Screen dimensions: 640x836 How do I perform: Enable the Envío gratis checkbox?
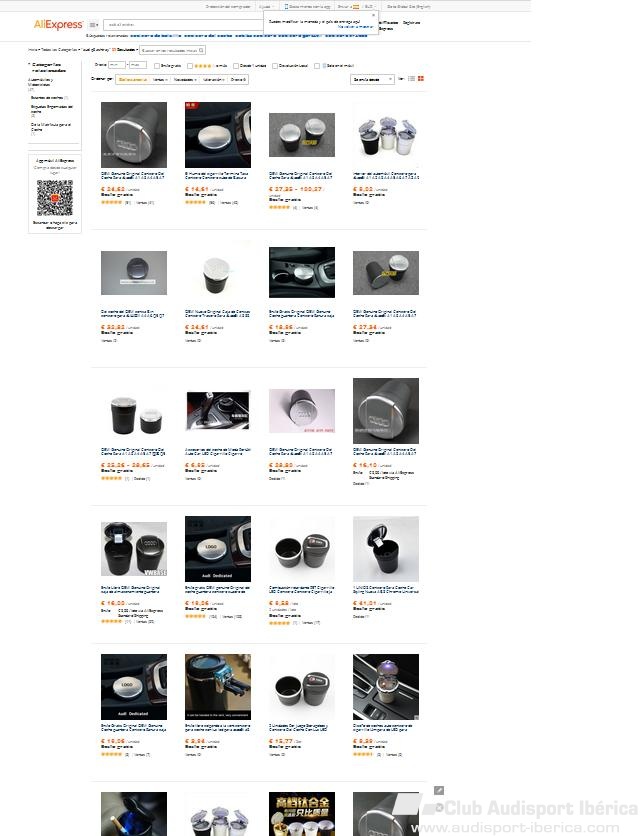[x=157, y=66]
